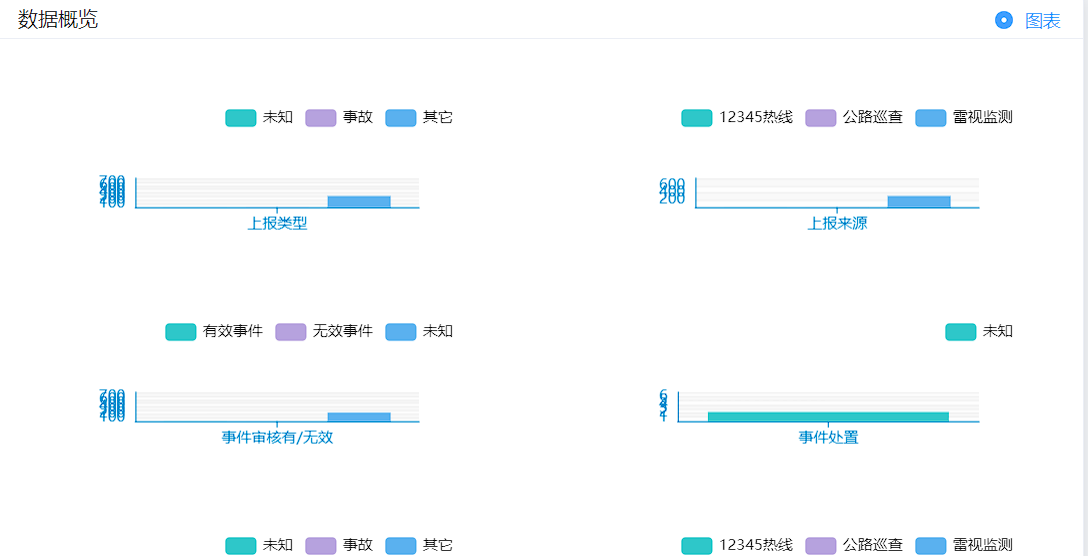
Task: Toggle 未知 legend above 事件处置 chart
Action: point(979,332)
